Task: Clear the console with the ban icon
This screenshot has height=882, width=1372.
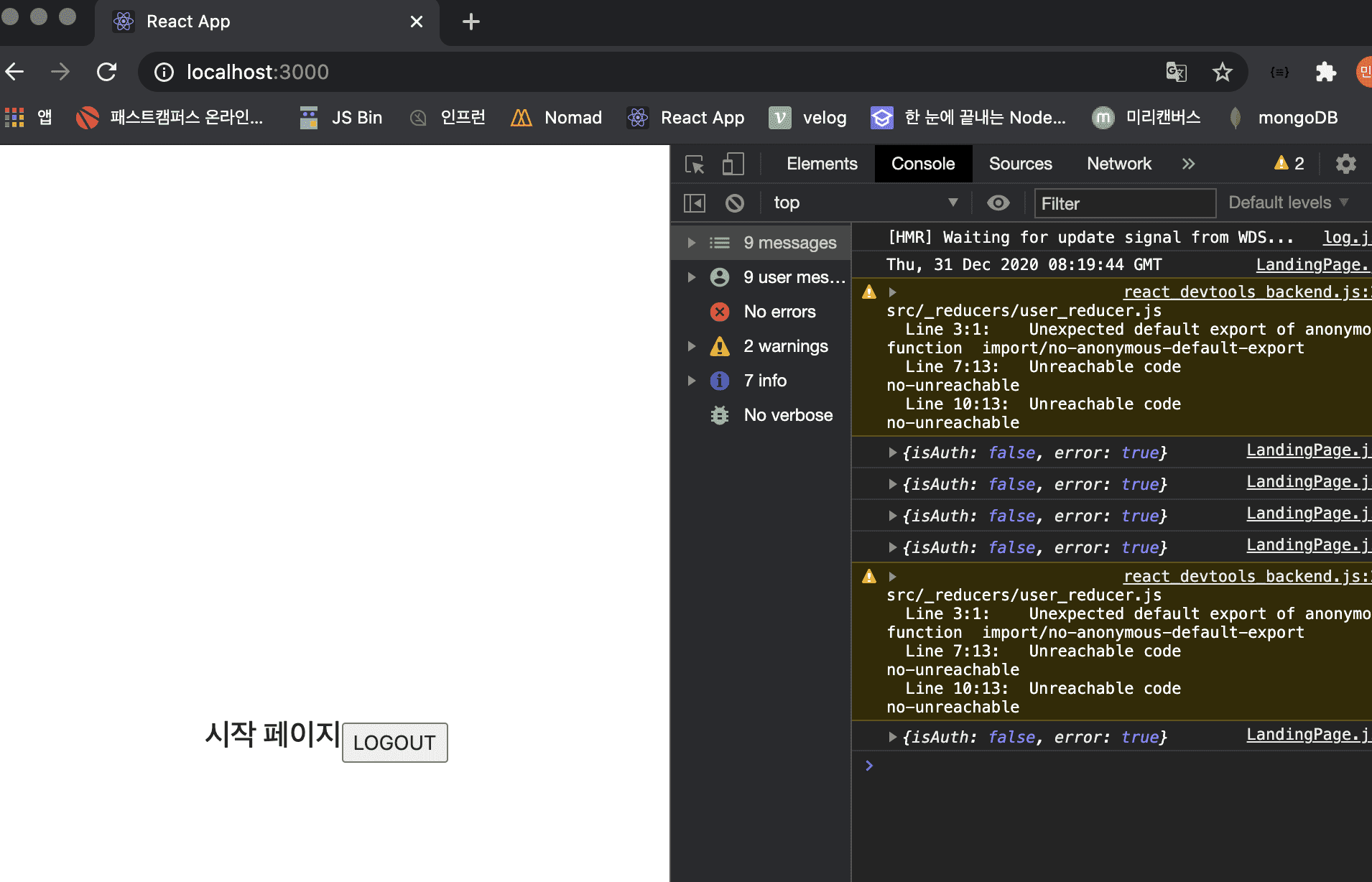Action: click(x=734, y=203)
